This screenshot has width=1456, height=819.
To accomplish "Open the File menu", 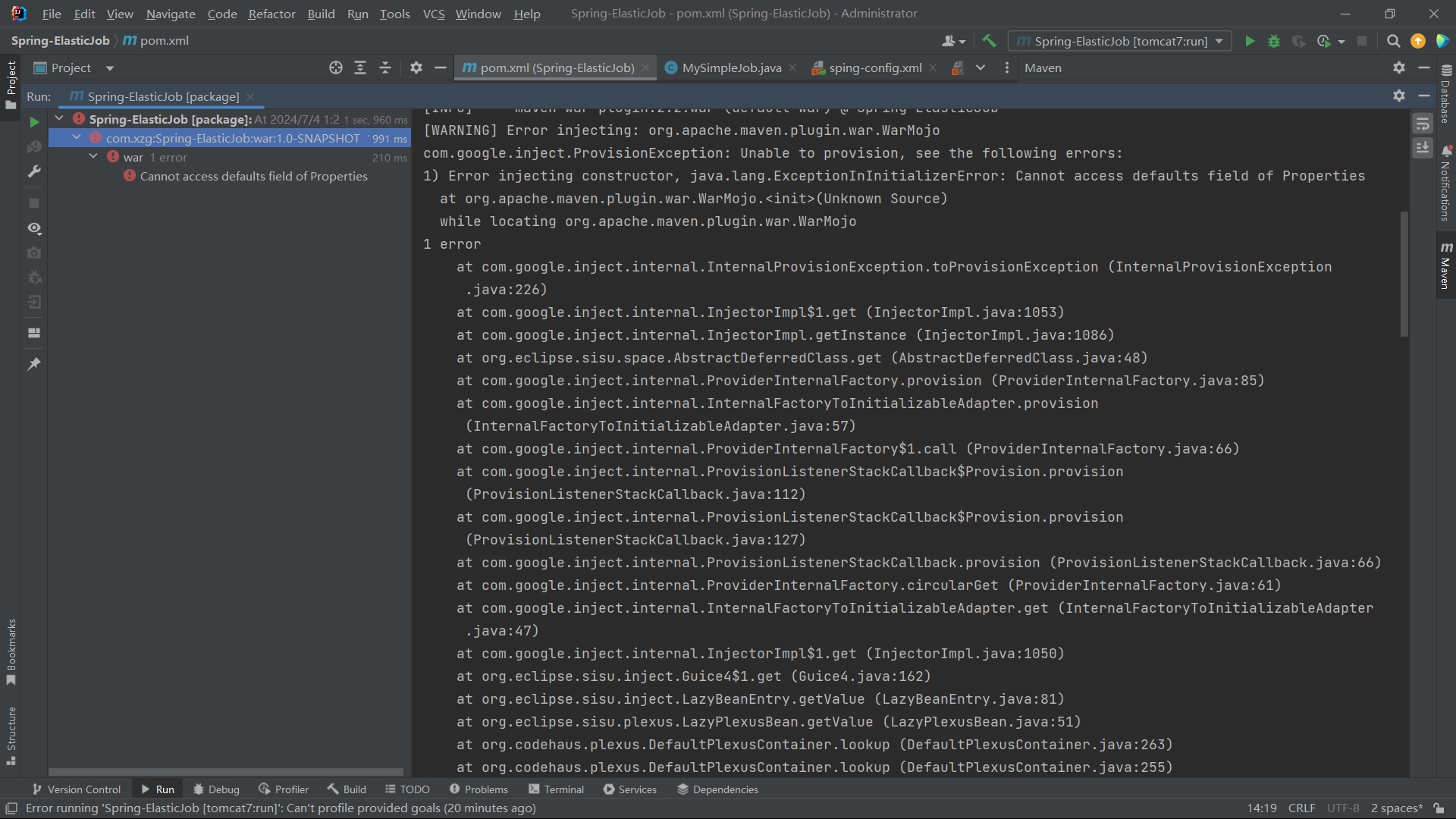I will [x=52, y=14].
